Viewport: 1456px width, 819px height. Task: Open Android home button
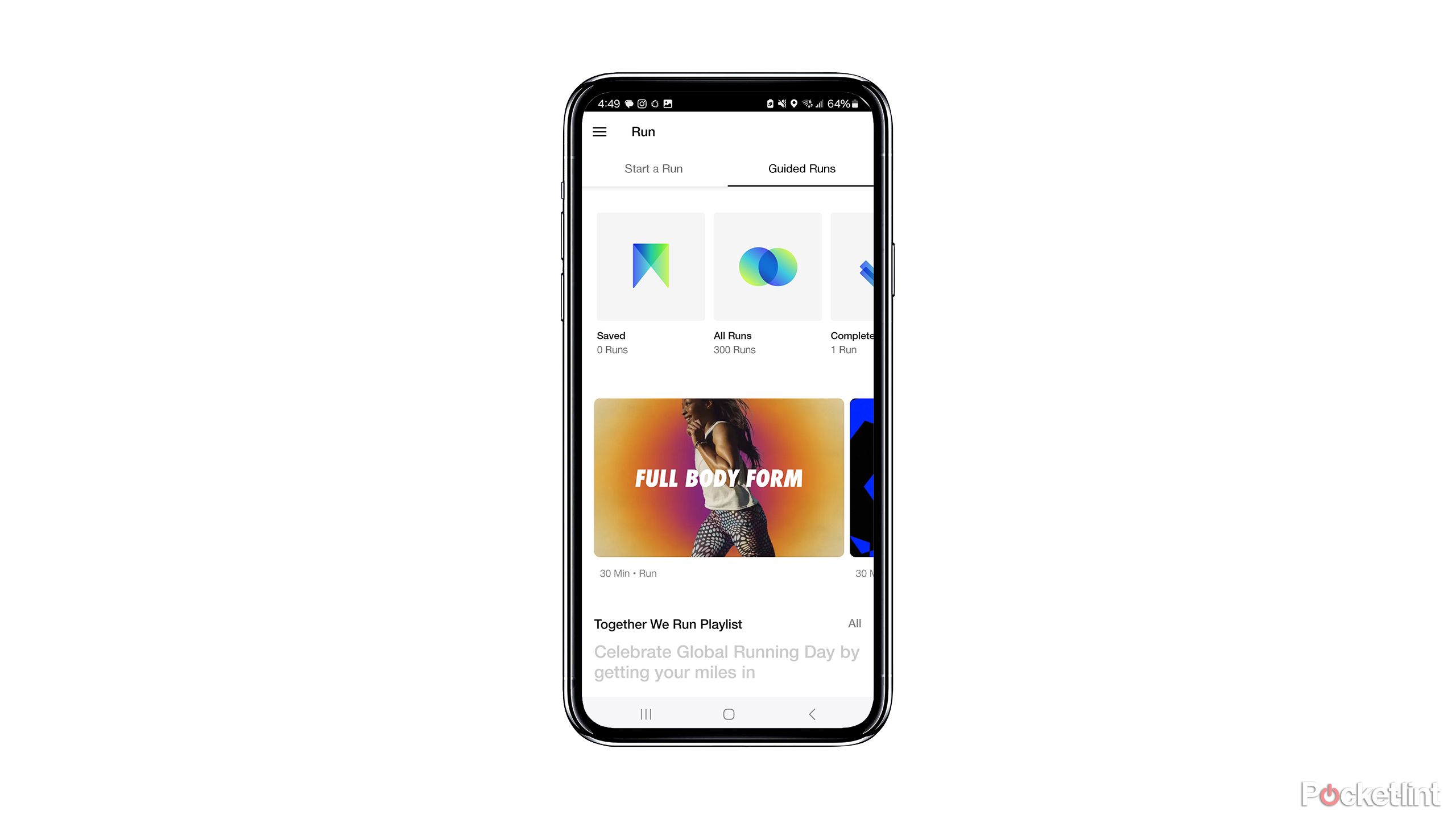pos(728,713)
